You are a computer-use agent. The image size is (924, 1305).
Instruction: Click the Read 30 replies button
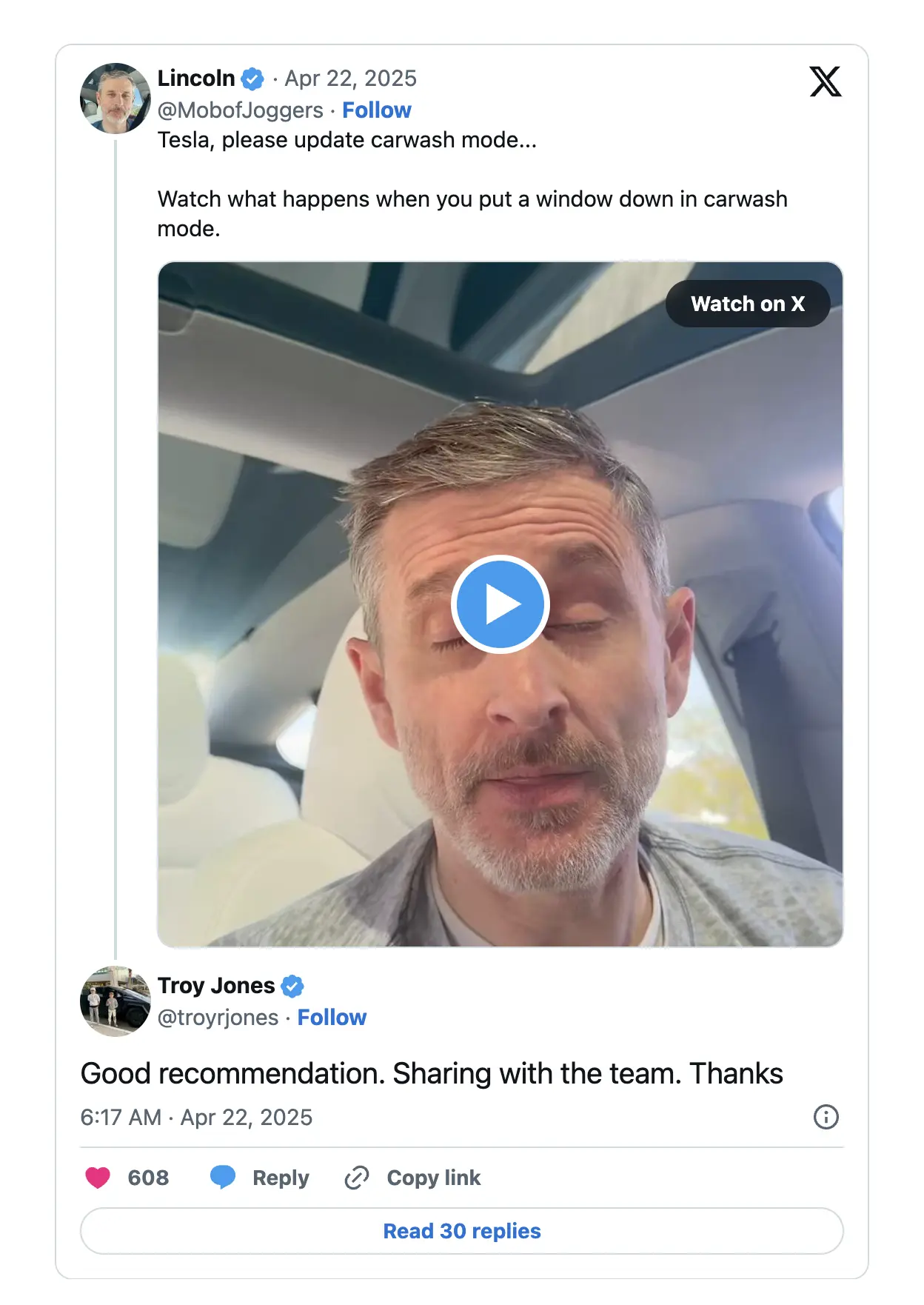461,1231
